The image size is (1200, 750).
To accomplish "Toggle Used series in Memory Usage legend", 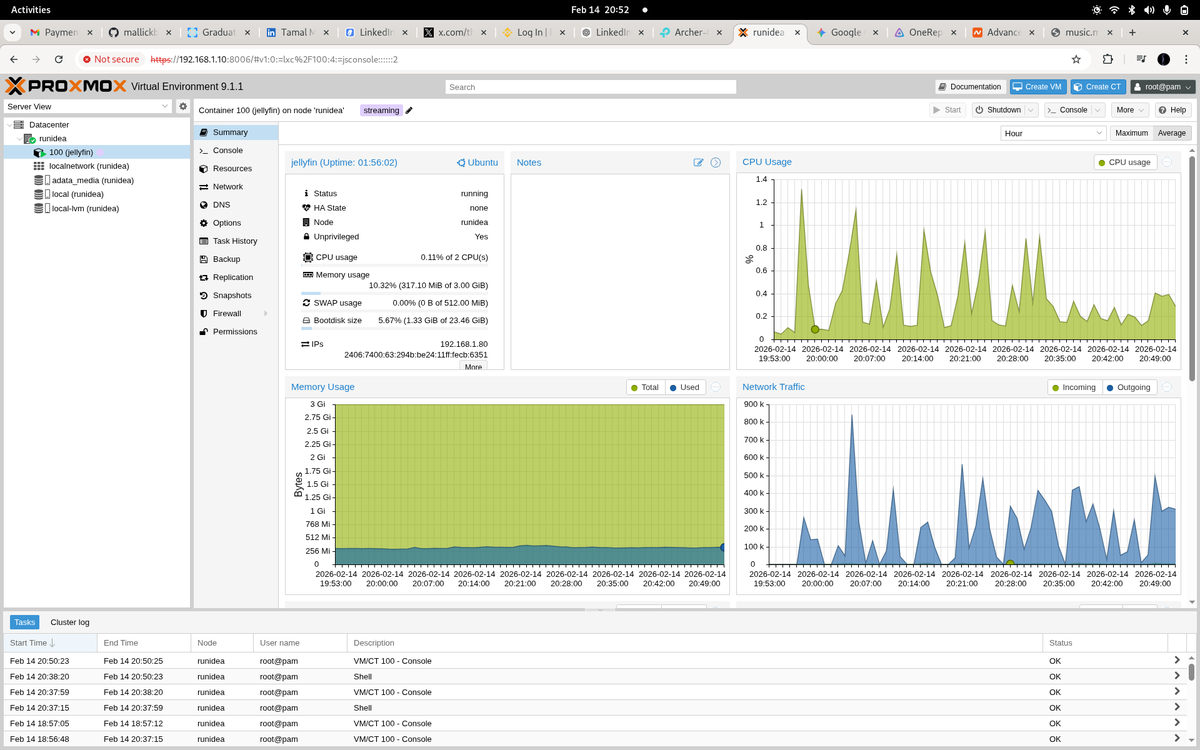I will coord(685,387).
